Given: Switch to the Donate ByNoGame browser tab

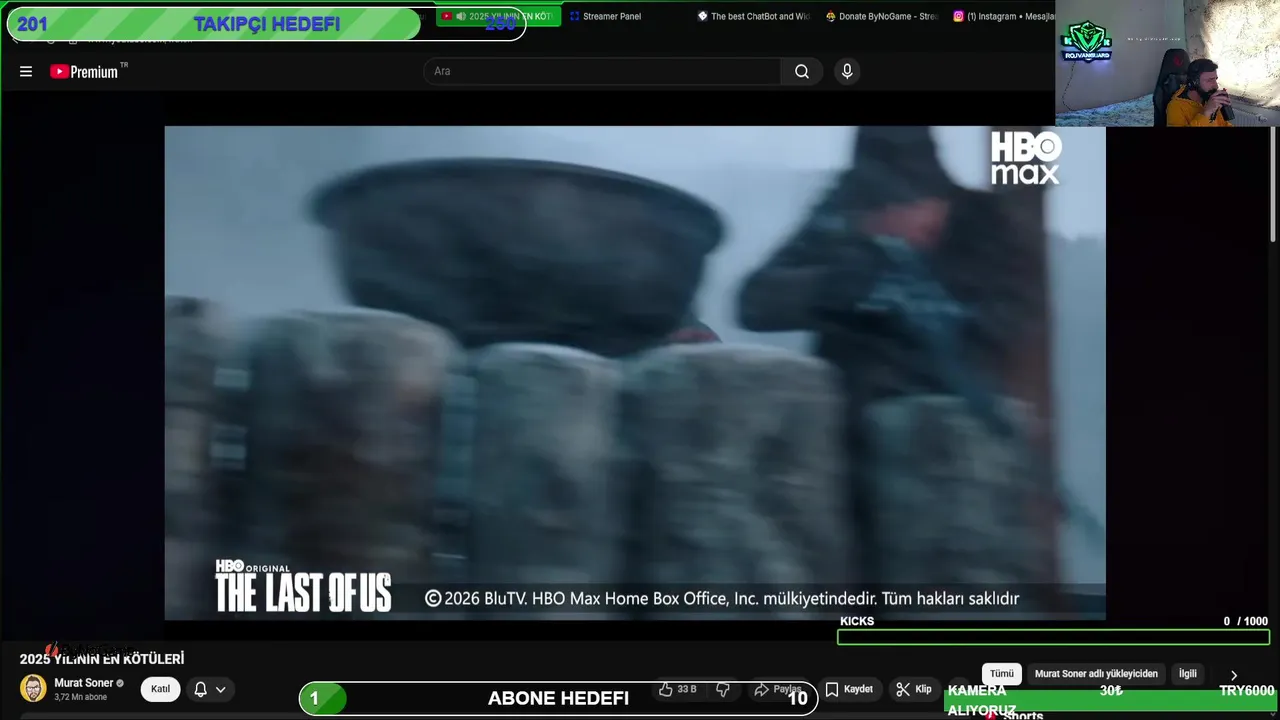Looking at the screenshot, I should point(882,16).
